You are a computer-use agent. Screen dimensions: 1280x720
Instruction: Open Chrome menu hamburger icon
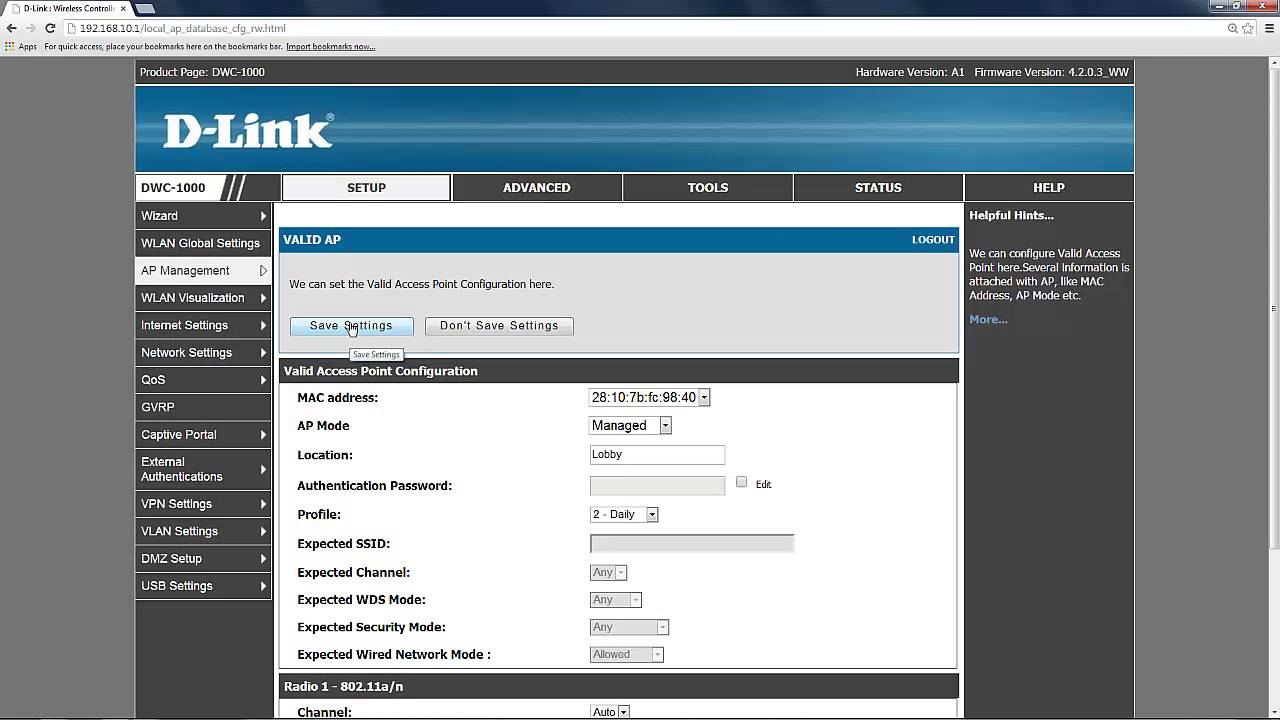[1268, 28]
